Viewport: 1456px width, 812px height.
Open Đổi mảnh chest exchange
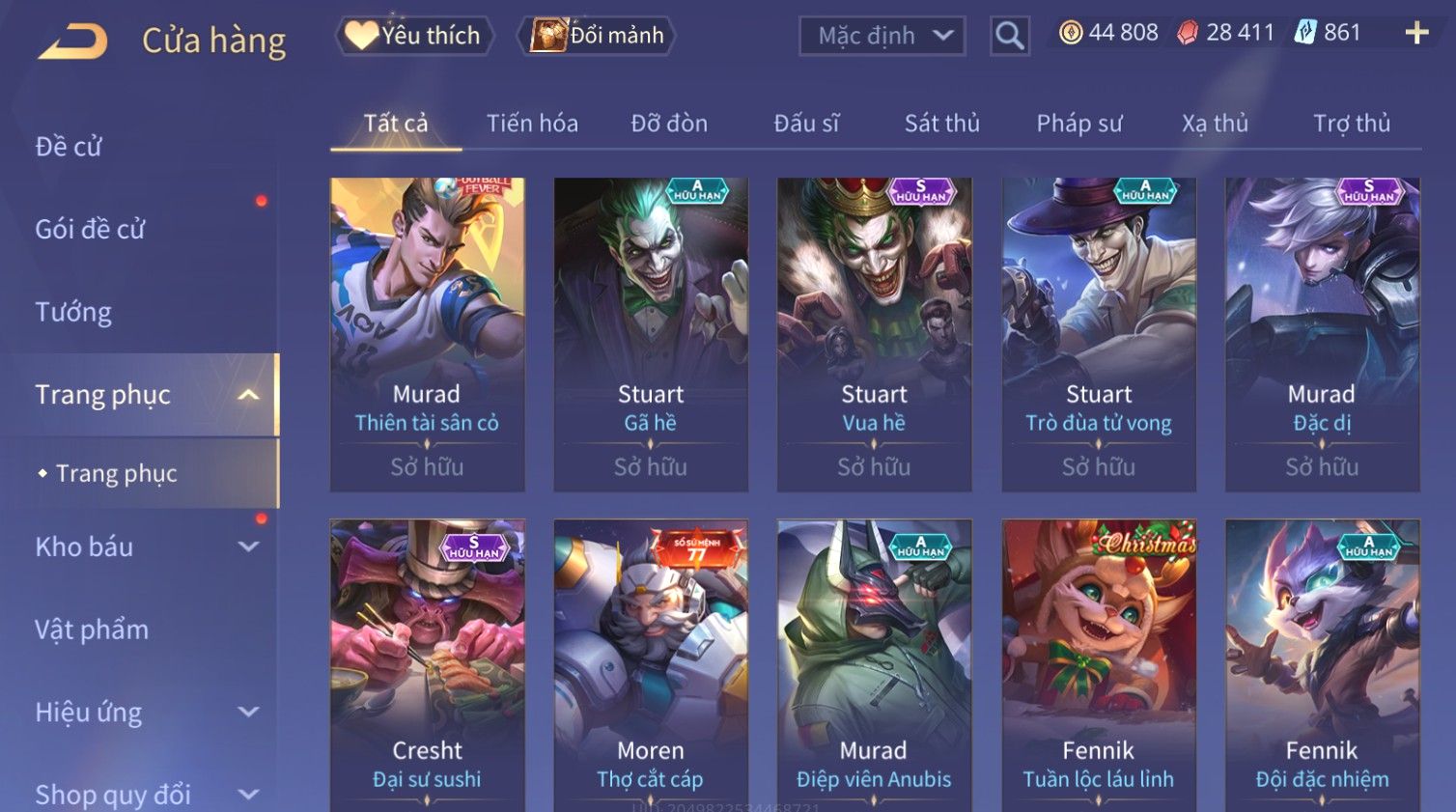596,36
